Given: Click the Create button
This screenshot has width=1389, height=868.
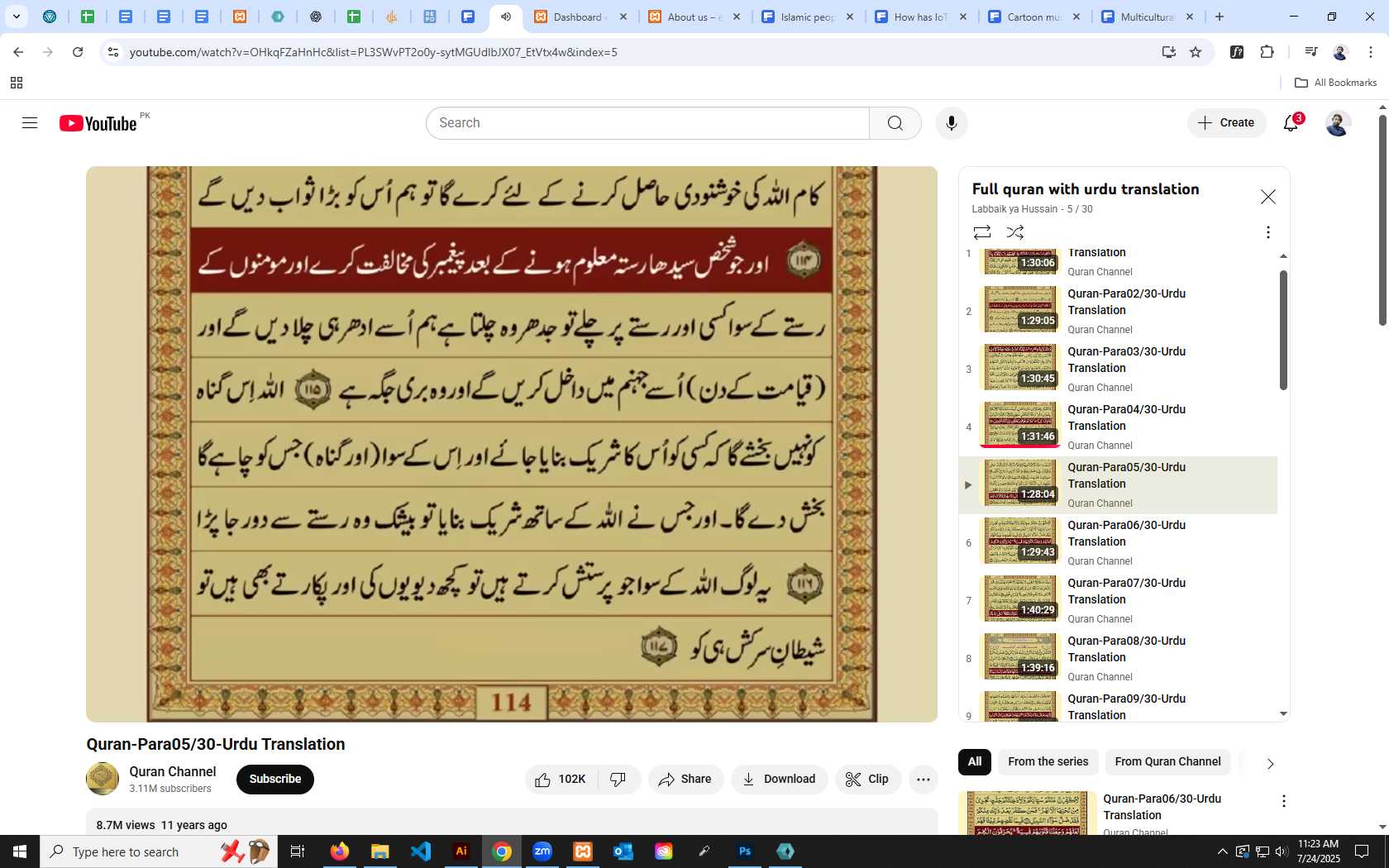Looking at the screenshot, I should (1227, 123).
